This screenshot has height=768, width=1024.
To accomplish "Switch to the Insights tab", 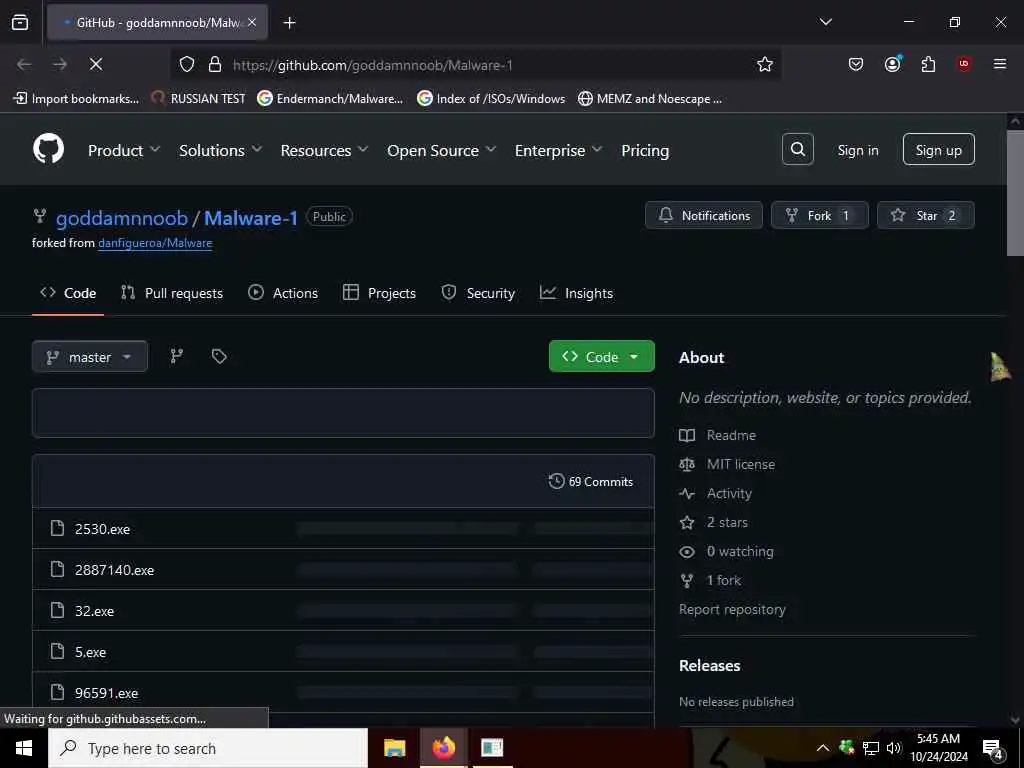I will click(577, 293).
